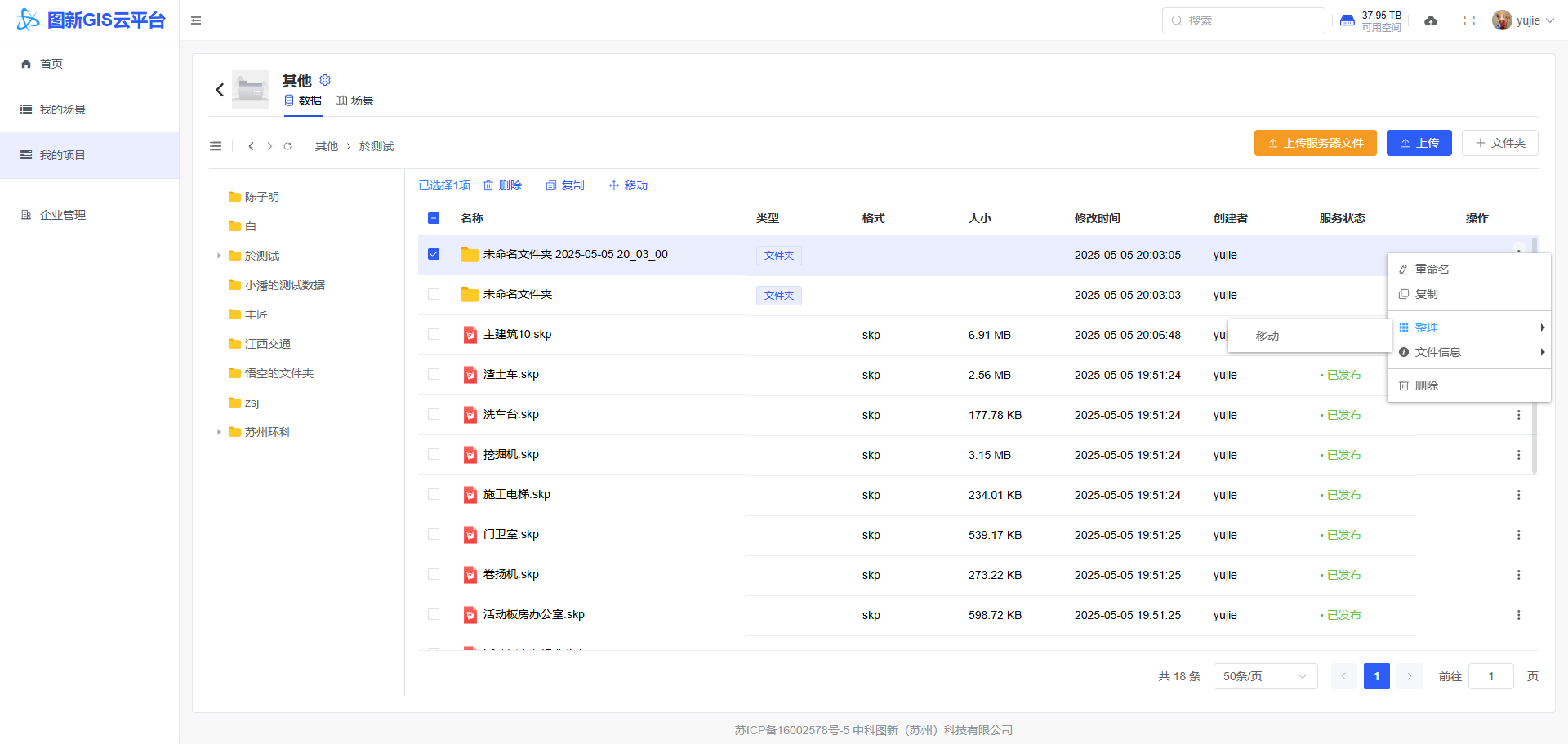Click the file list vertical scrollbar

pos(1535,355)
